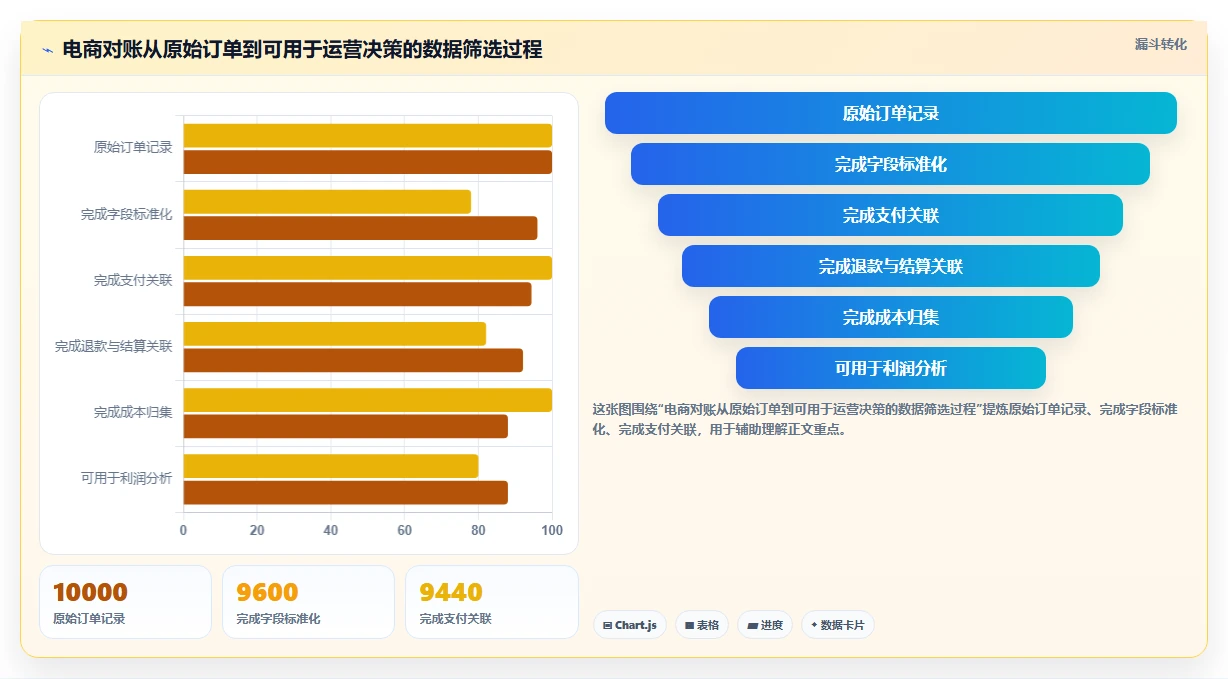This screenshot has height=679, width=1228.
Task: Click the yellow bar for 可用于利润分析
Action: tap(331, 466)
